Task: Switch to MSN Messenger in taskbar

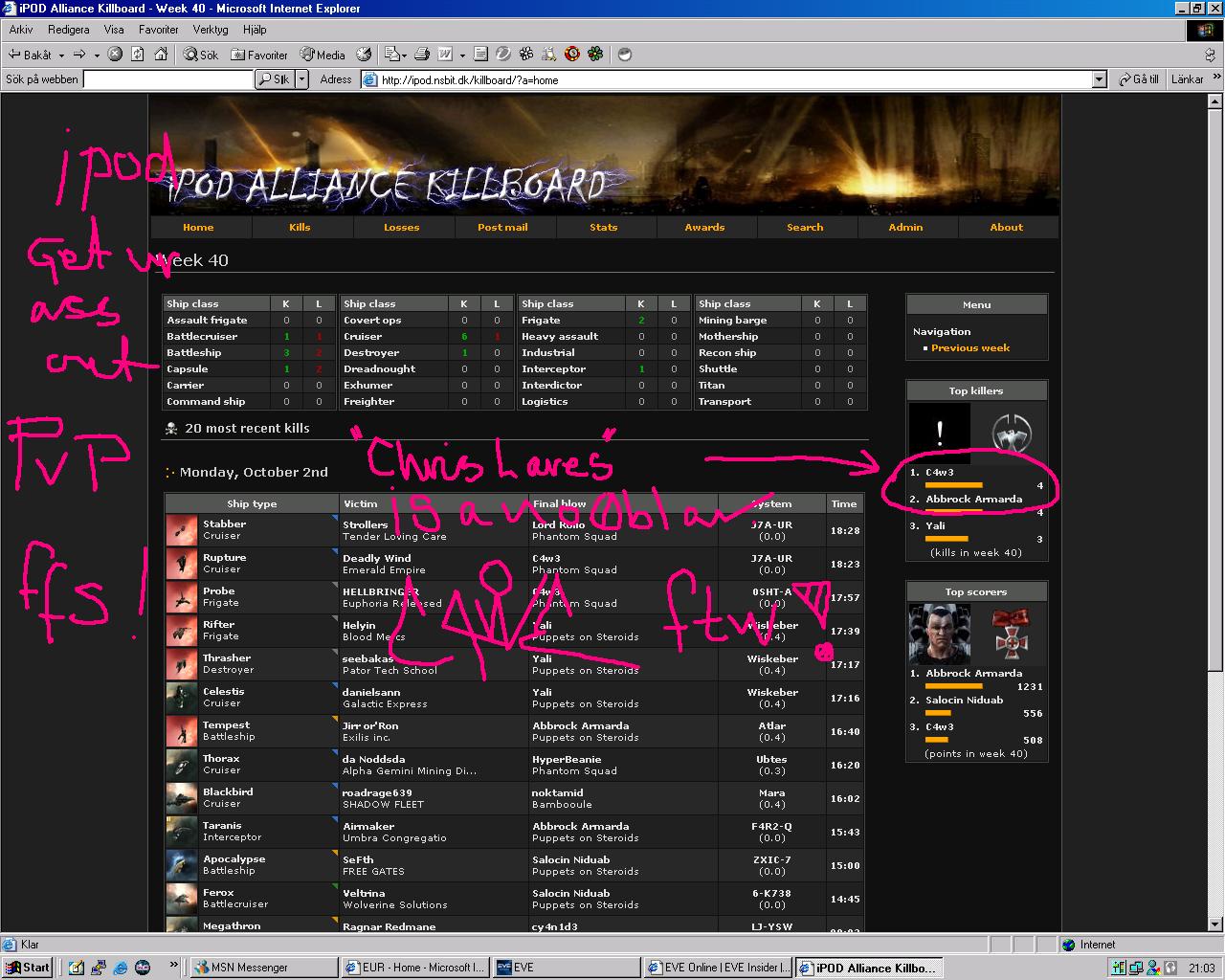Action: pos(263,968)
